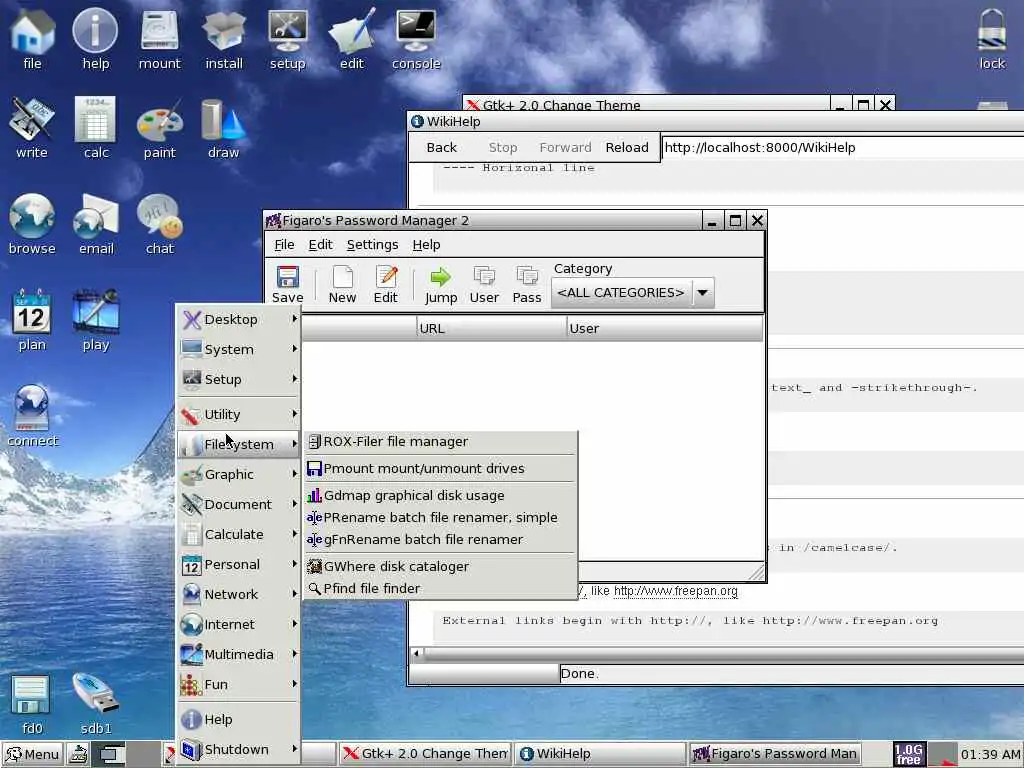Click Reload in WikiHelp browser

(x=627, y=148)
